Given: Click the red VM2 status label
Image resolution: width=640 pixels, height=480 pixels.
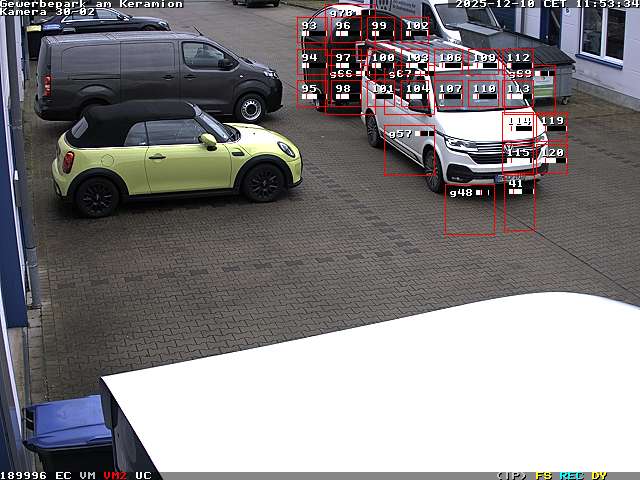Looking at the screenshot, I should [115, 475].
